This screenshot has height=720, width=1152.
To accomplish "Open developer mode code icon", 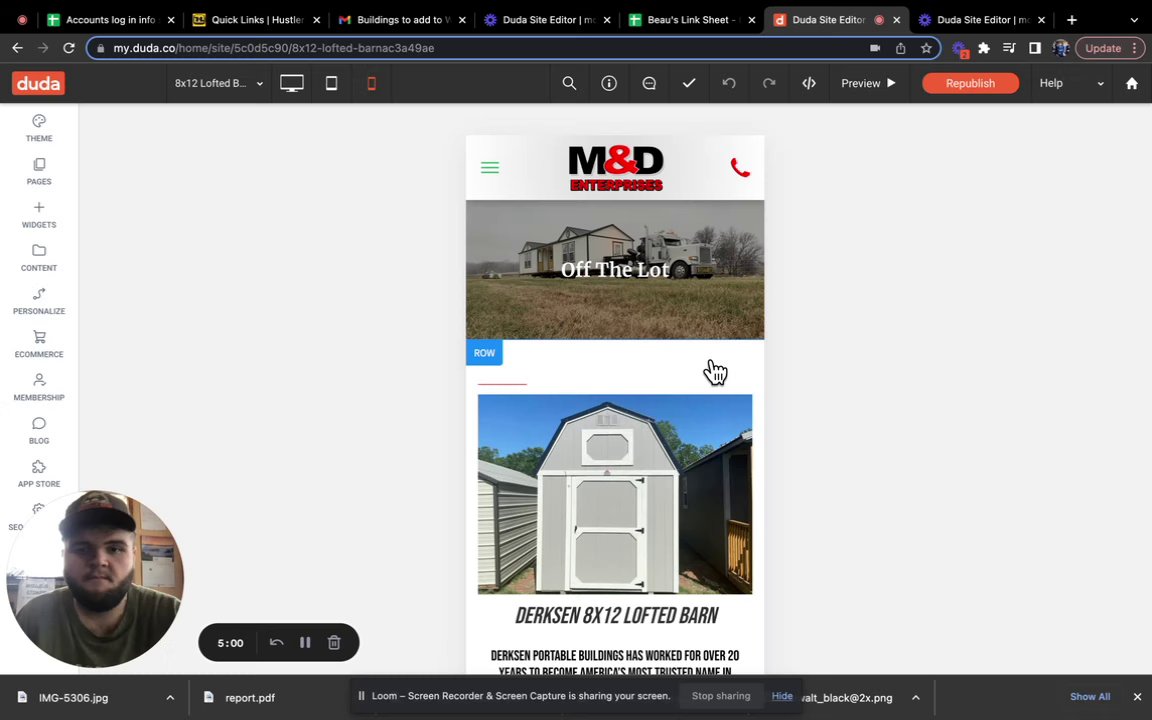I will 809,83.
